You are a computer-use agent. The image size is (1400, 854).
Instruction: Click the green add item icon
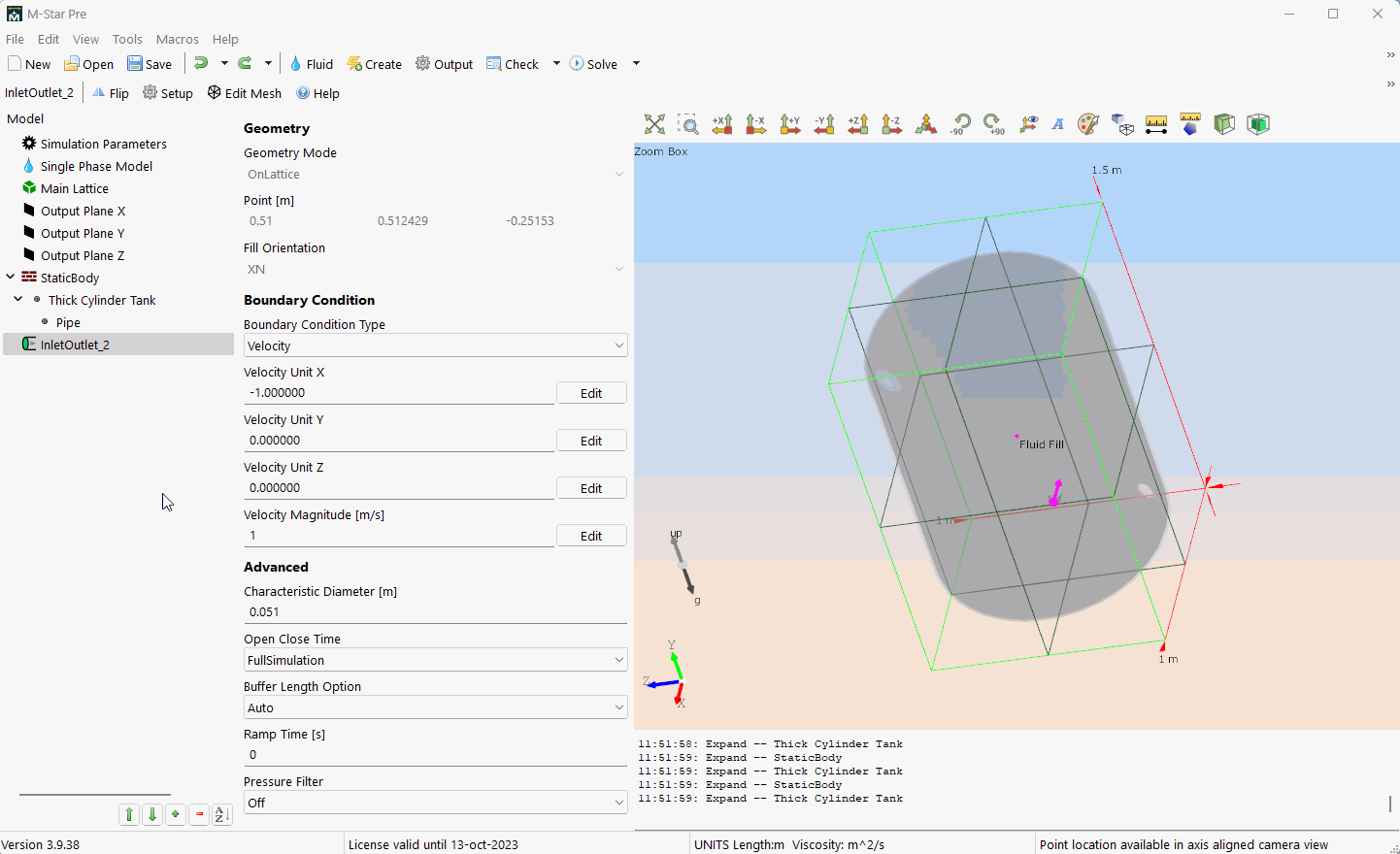click(x=176, y=814)
